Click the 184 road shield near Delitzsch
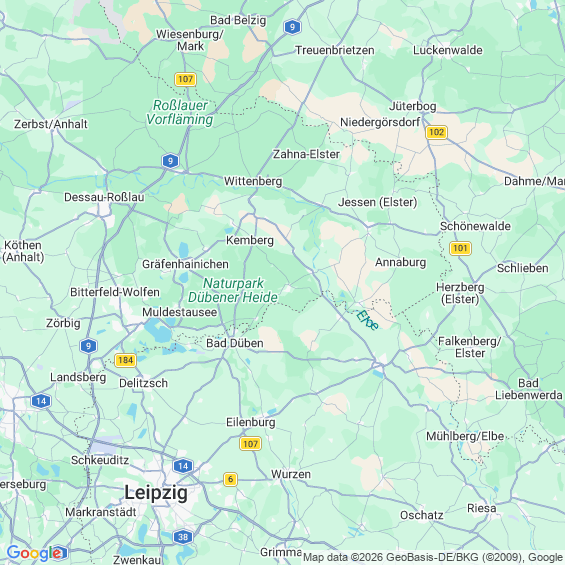Image resolution: width=565 pixels, height=565 pixels. [125, 360]
